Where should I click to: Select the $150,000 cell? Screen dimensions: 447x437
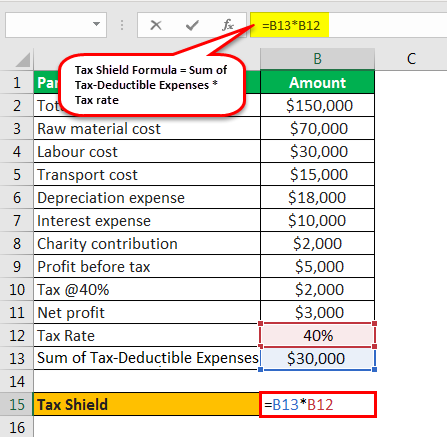pyautogui.click(x=317, y=105)
